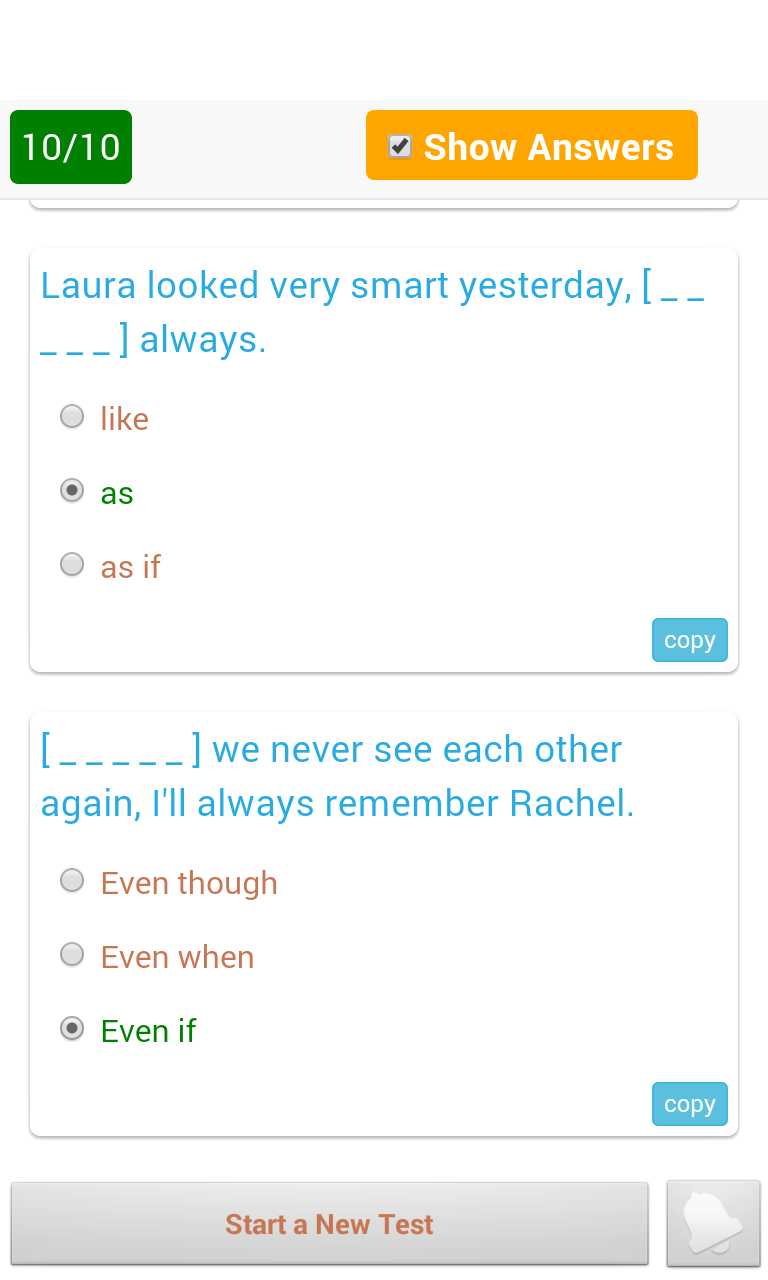The image size is (768, 1280).
Task: Copy the Rachel question text
Action: (689, 1104)
